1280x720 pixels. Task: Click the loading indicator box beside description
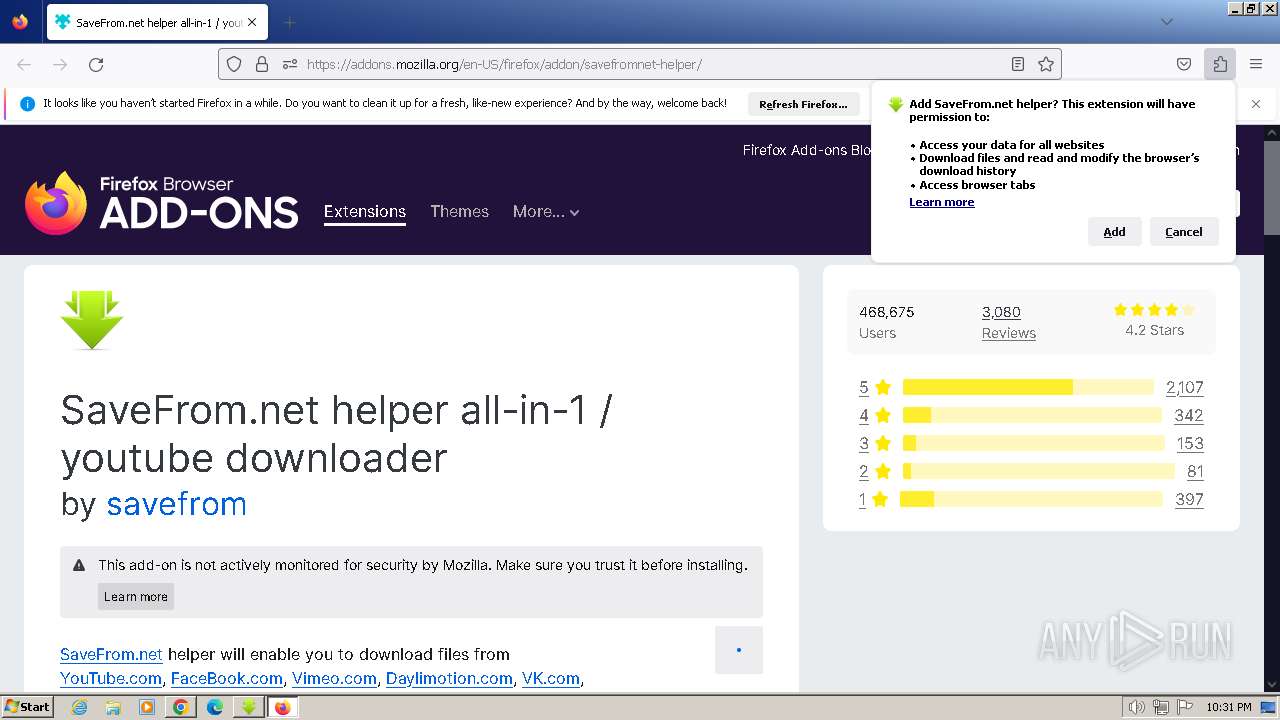point(739,650)
